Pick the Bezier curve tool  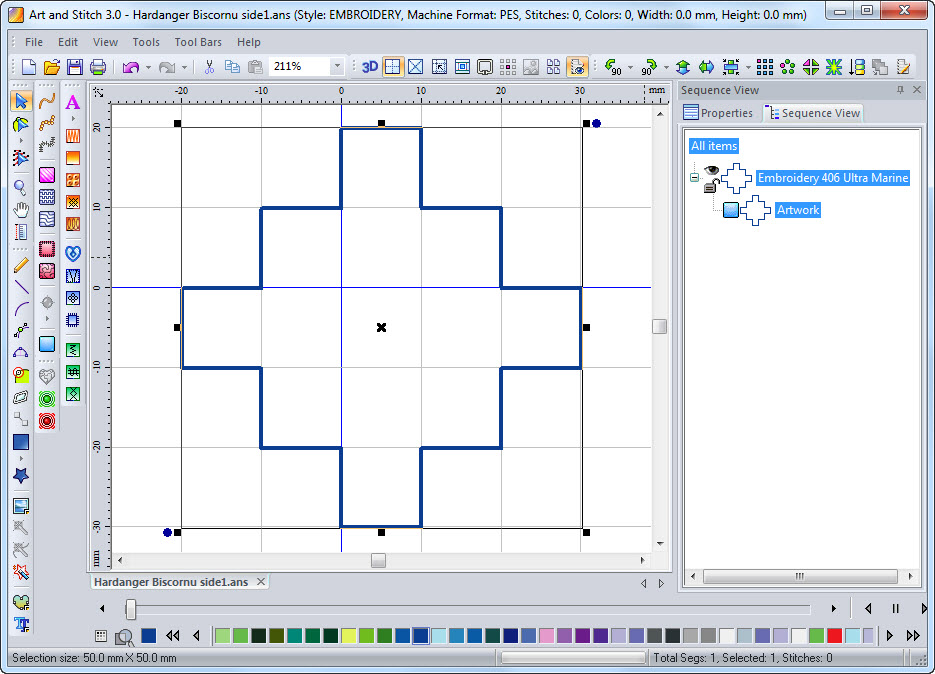tap(21, 353)
